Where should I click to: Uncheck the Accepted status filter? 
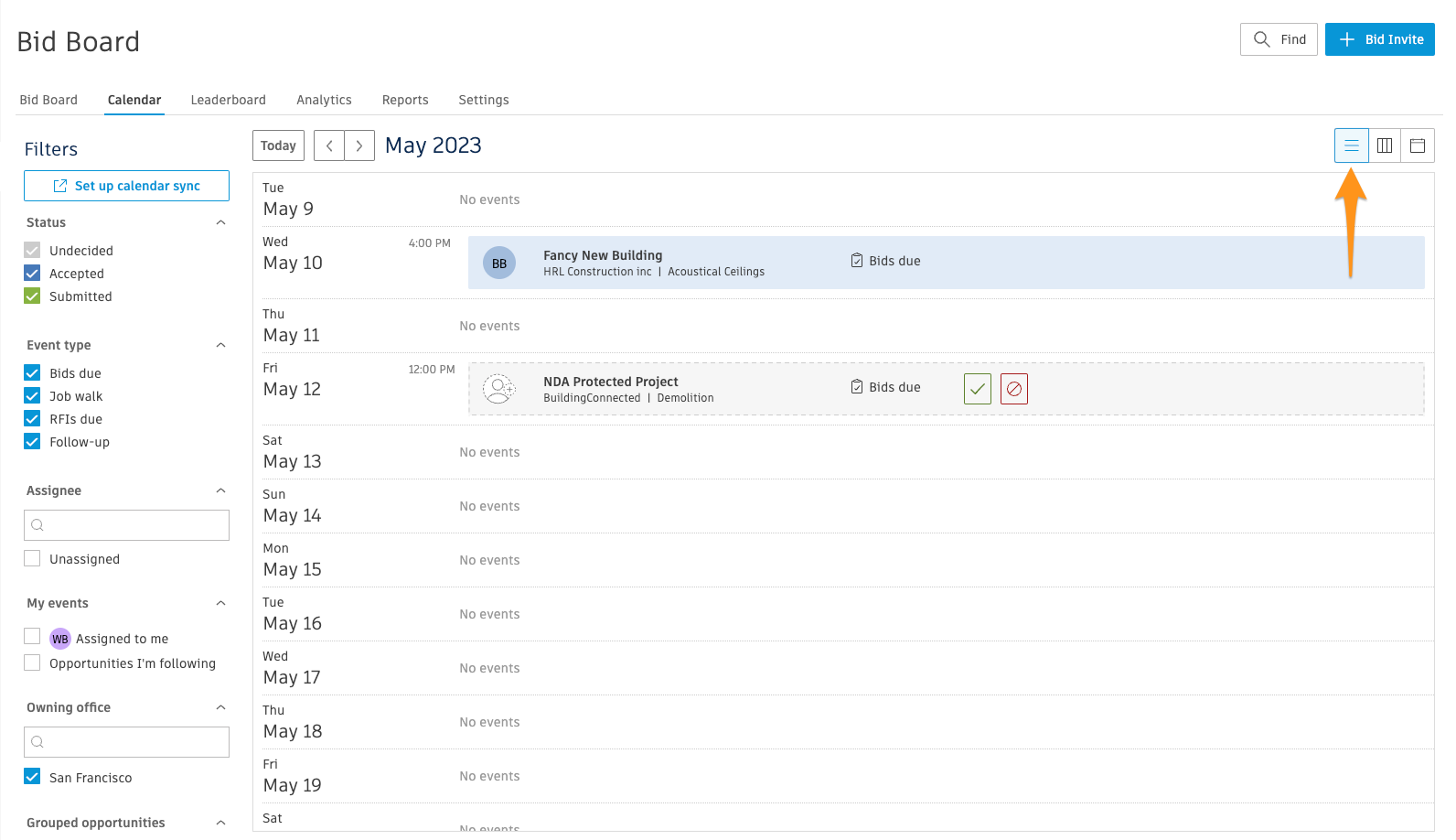tap(33, 274)
